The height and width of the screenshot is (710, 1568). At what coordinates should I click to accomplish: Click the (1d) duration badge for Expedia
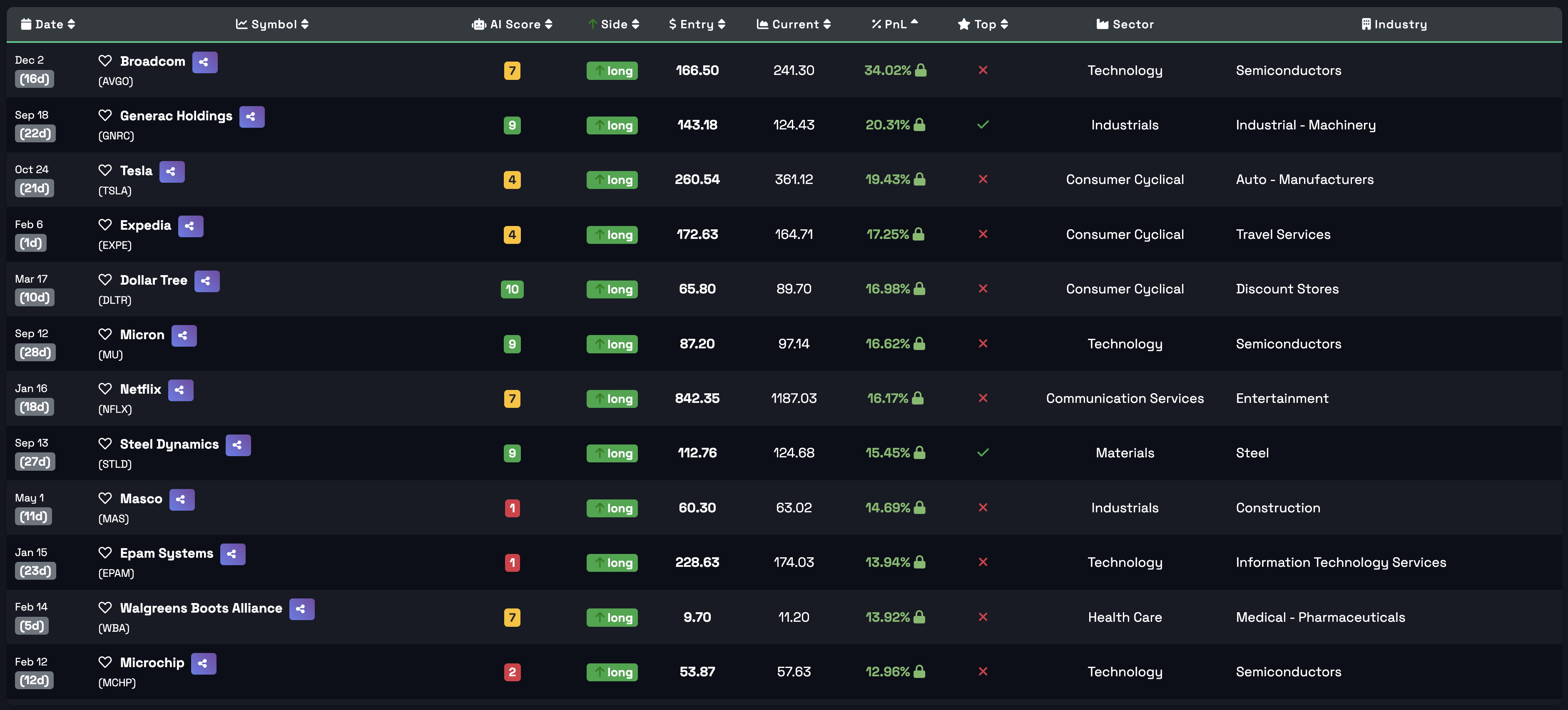30,243
